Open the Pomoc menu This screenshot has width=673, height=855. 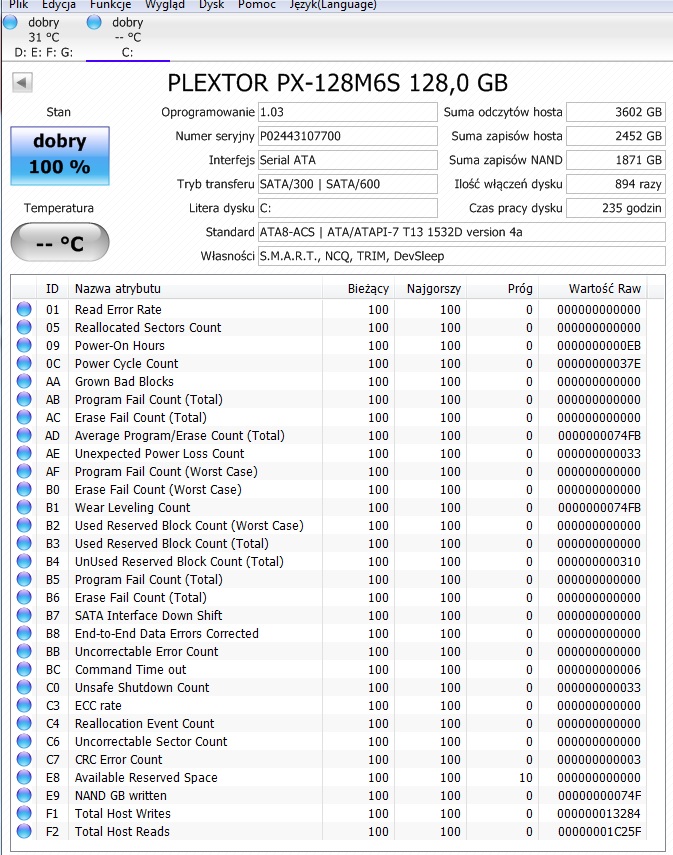click(x=257, y=4)
